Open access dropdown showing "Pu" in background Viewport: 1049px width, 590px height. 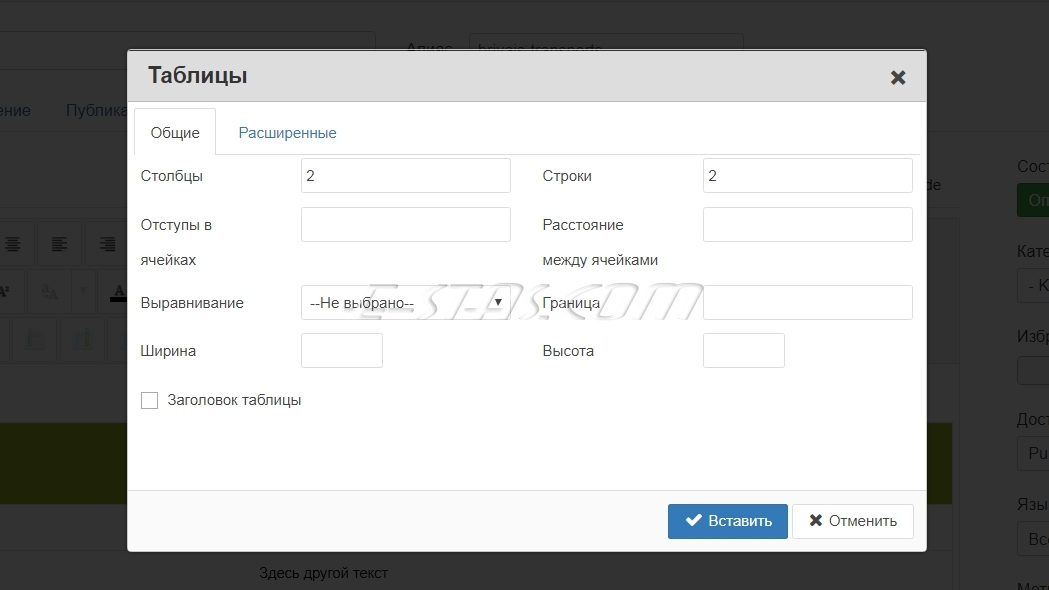tap(1033, 454)
